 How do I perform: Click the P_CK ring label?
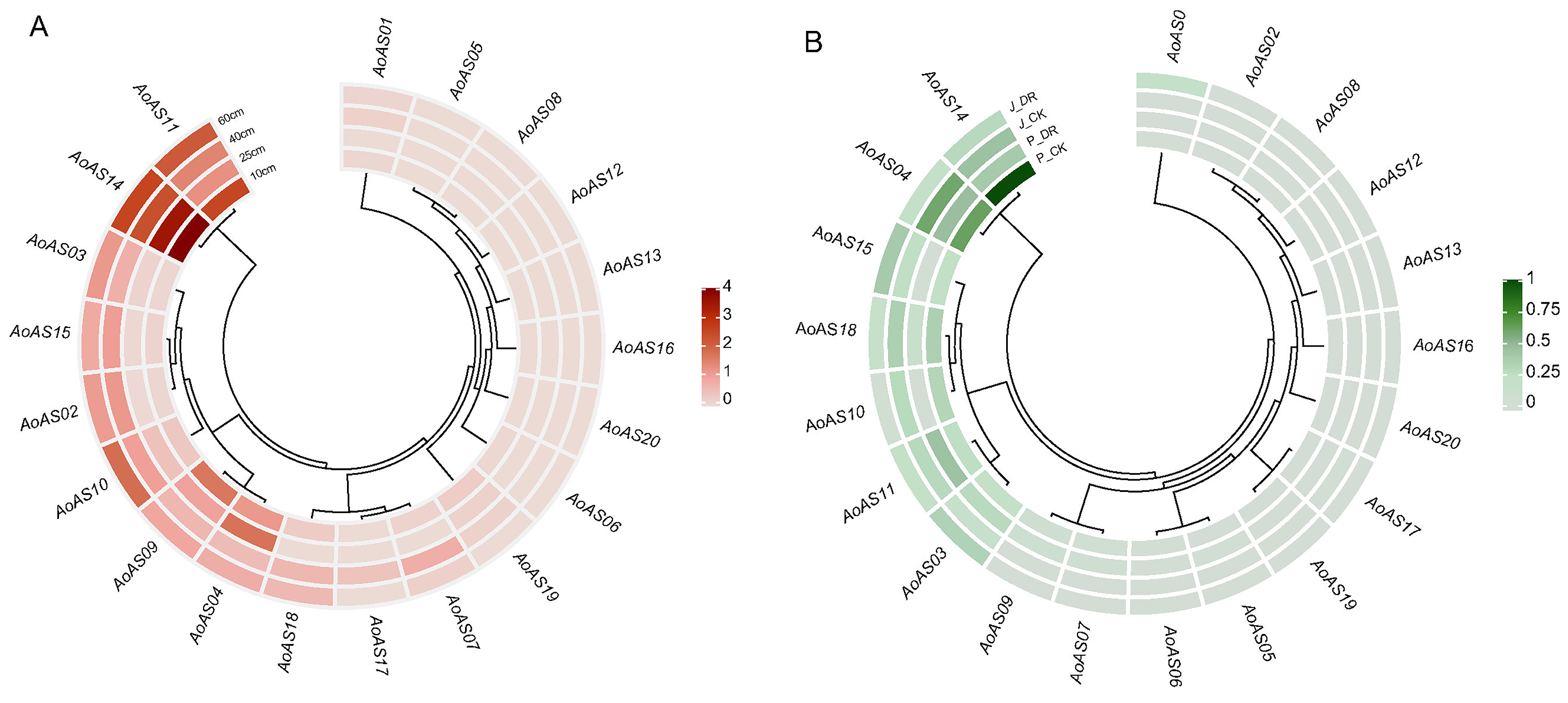coord(1051,153)
